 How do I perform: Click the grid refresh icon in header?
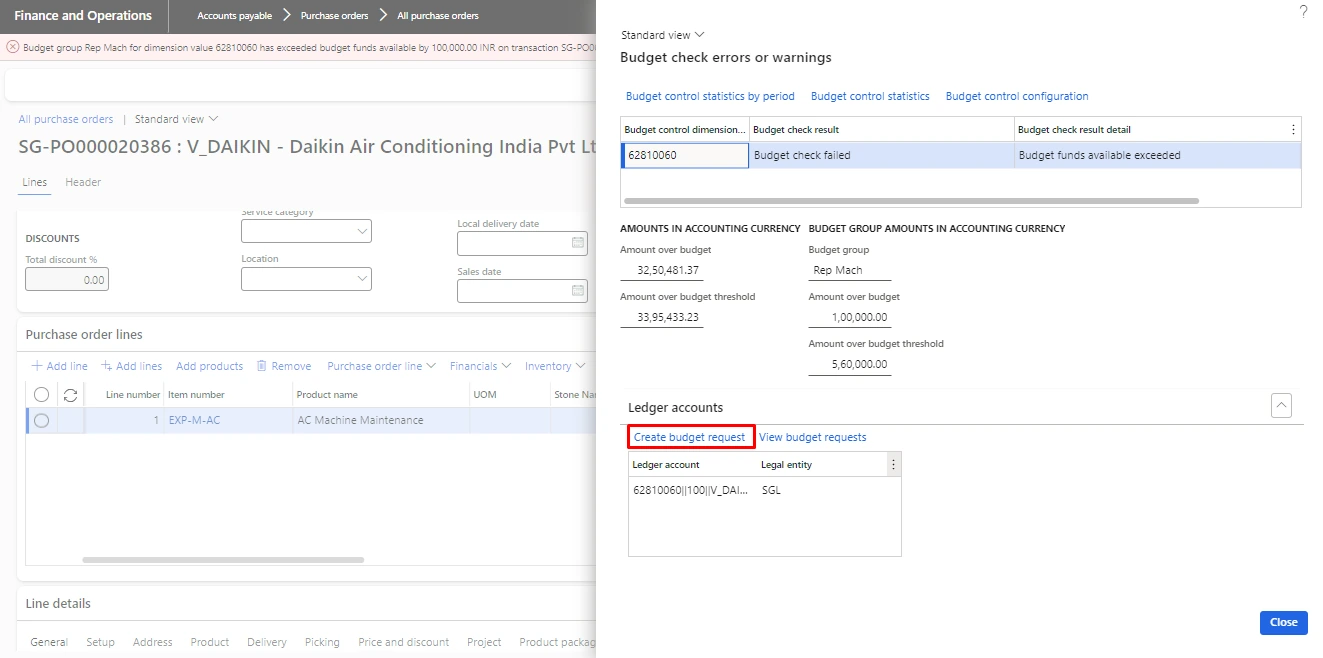click(70, 395)
